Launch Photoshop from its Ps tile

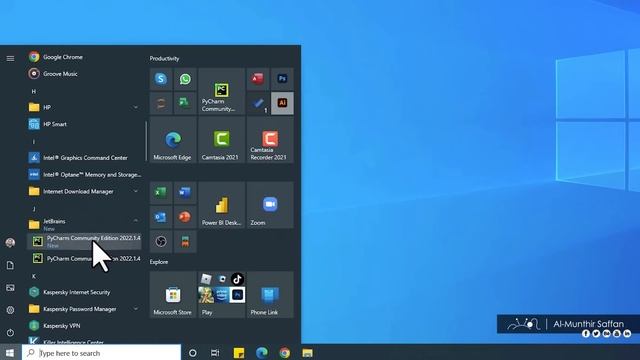282,79
